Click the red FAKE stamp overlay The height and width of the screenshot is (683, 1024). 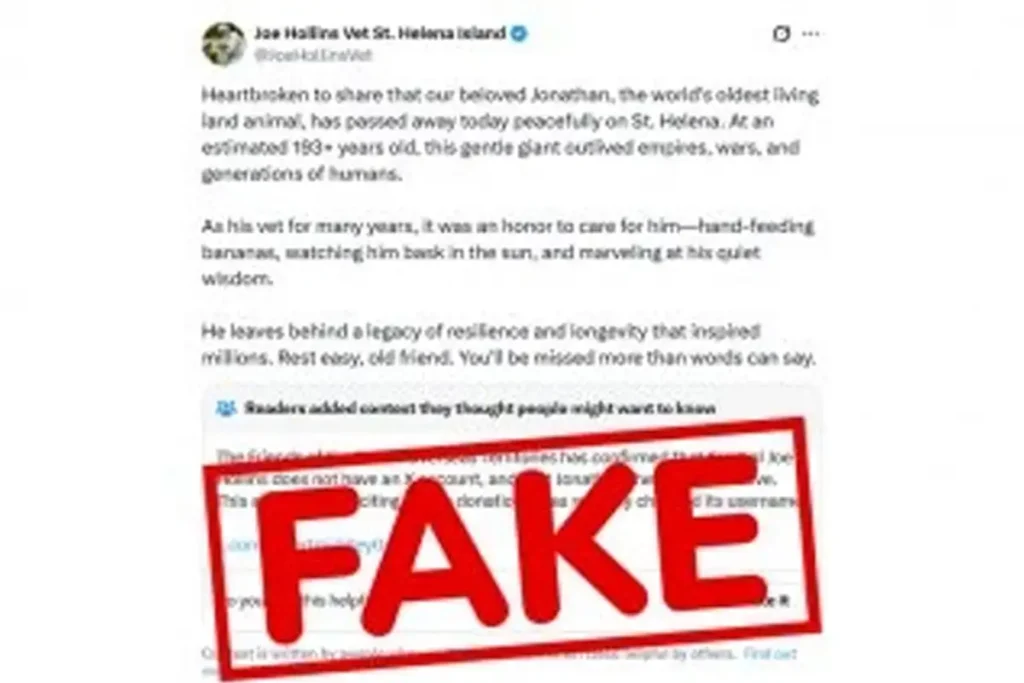pos(513,548)
